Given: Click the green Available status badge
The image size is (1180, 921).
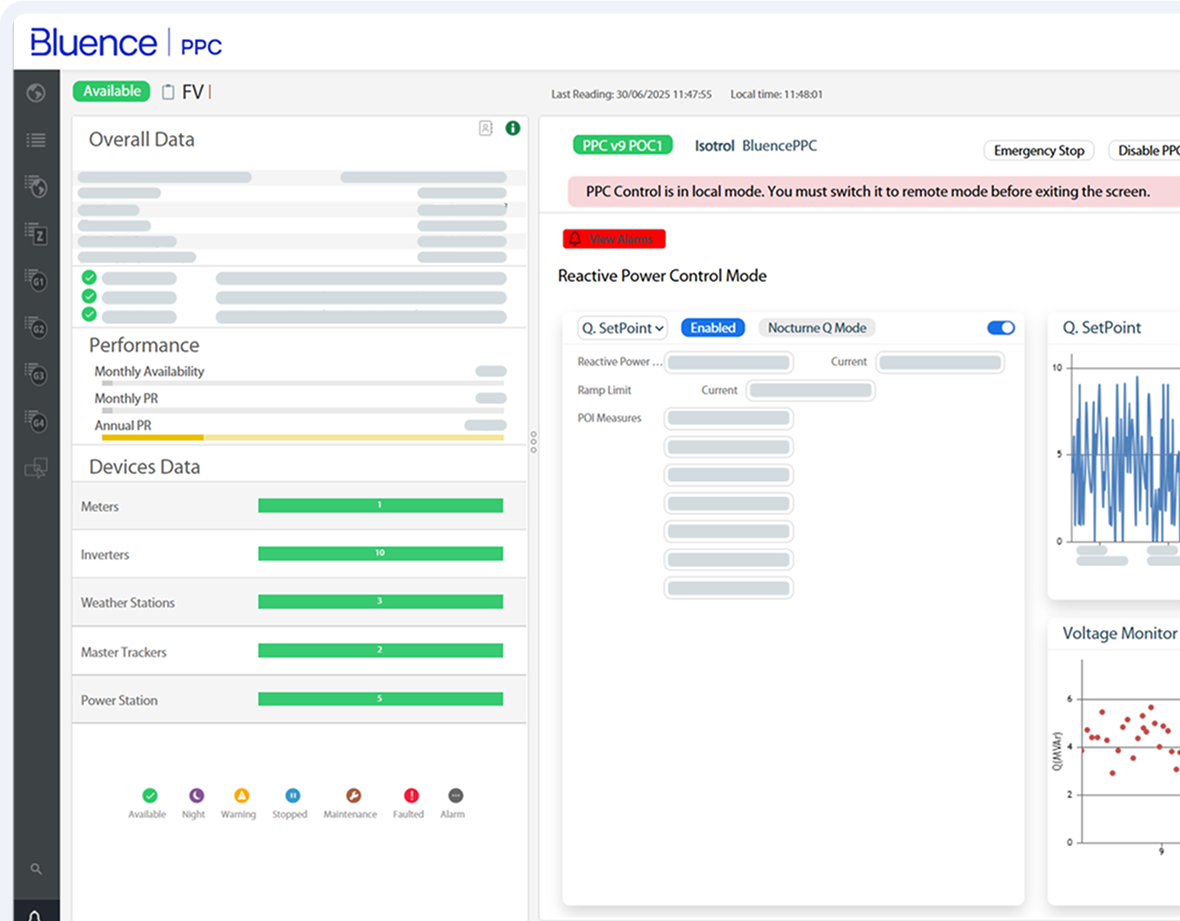Looking at the screenshot, I should [x=111, y=91].
